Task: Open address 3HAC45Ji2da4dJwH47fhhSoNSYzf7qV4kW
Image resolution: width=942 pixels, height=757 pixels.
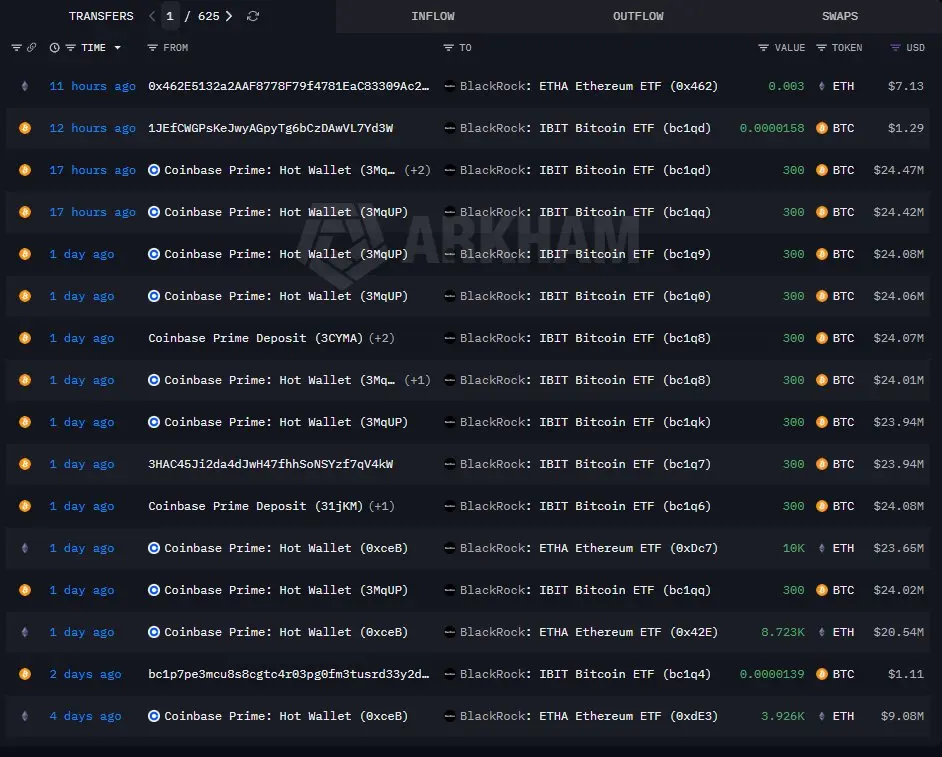Action: 270,464
